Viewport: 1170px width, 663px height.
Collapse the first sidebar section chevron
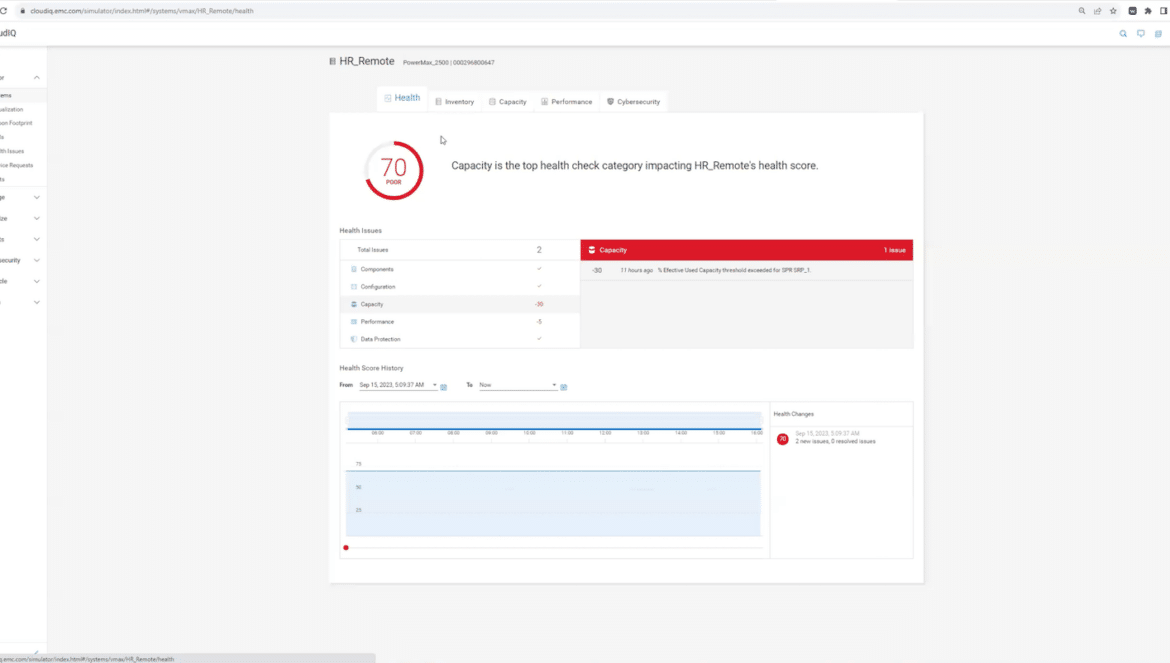pos(37,78)
